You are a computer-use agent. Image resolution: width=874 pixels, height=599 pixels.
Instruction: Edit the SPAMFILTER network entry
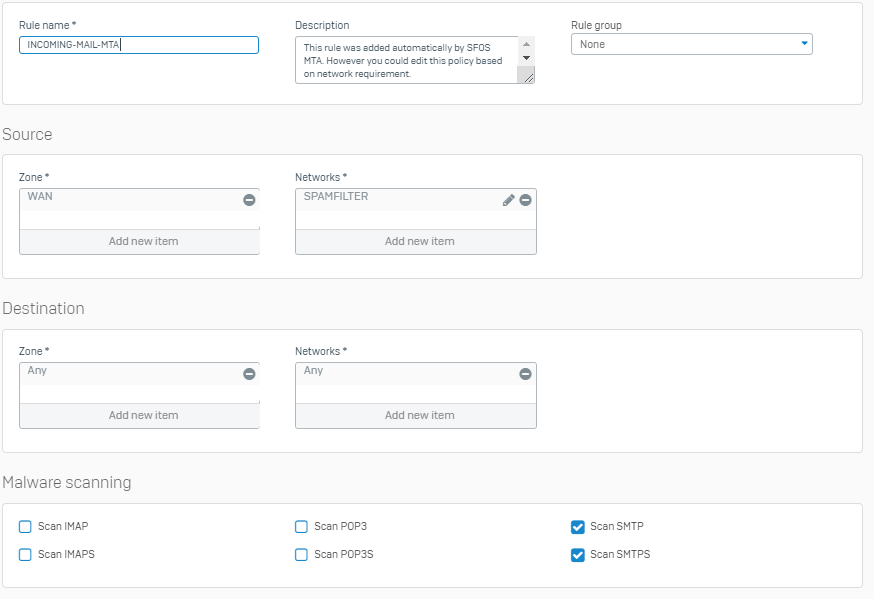508,200
